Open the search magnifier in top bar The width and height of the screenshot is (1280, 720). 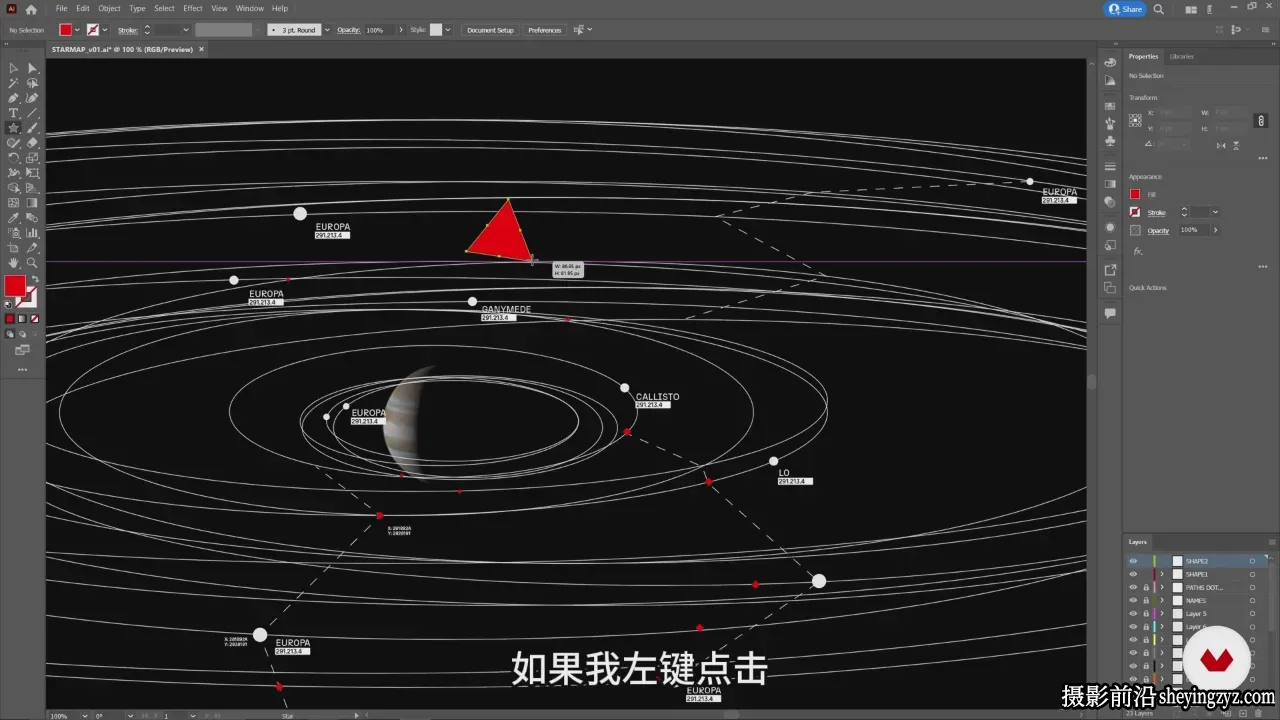point(1159,9)
